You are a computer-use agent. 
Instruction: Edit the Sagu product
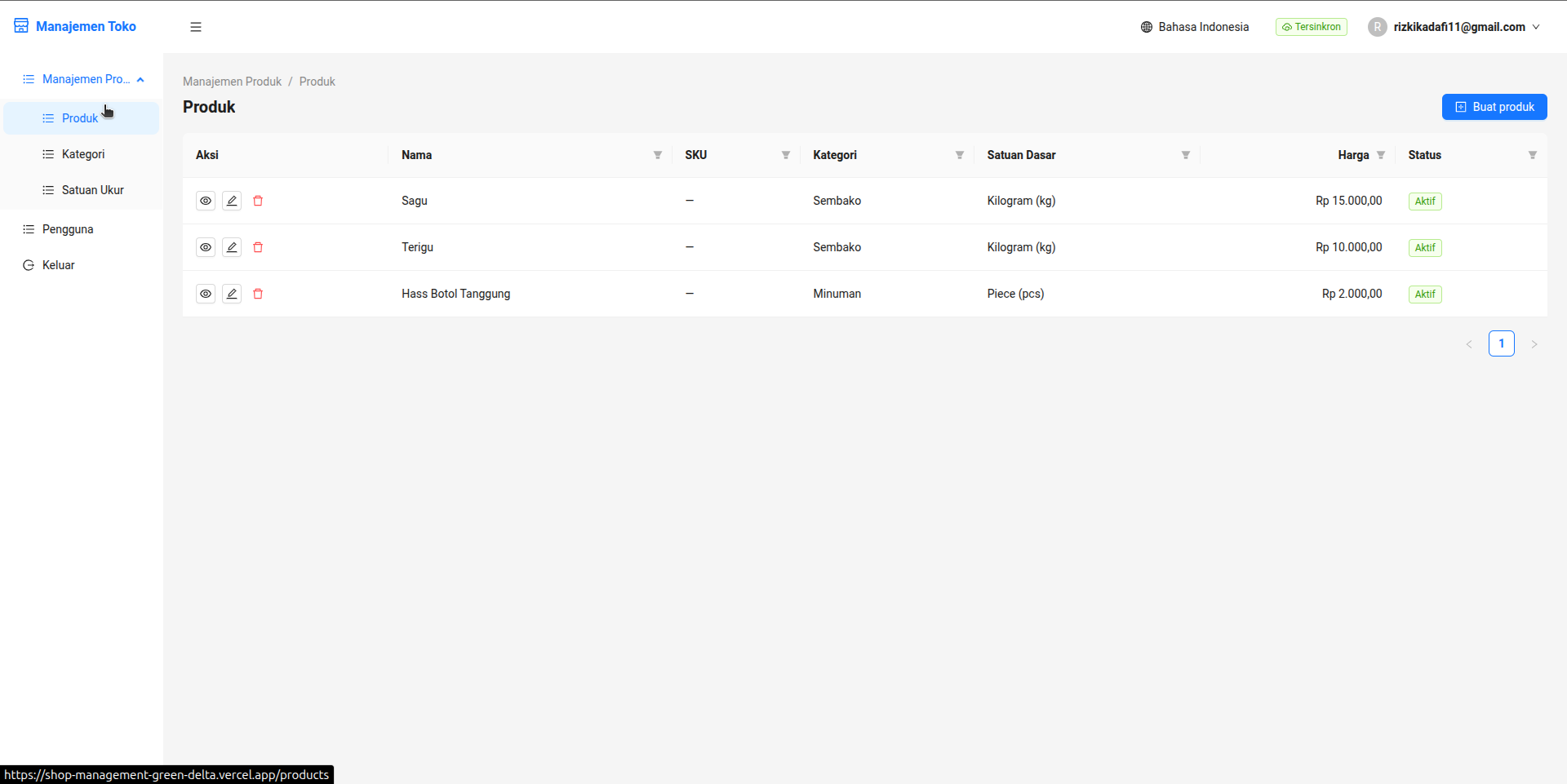click(232, 201)
